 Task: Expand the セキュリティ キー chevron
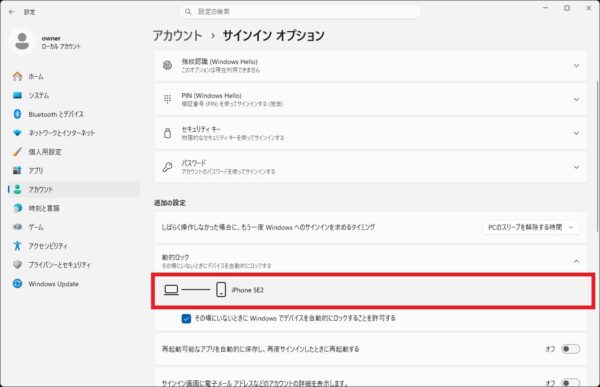[x=576, y=133]
